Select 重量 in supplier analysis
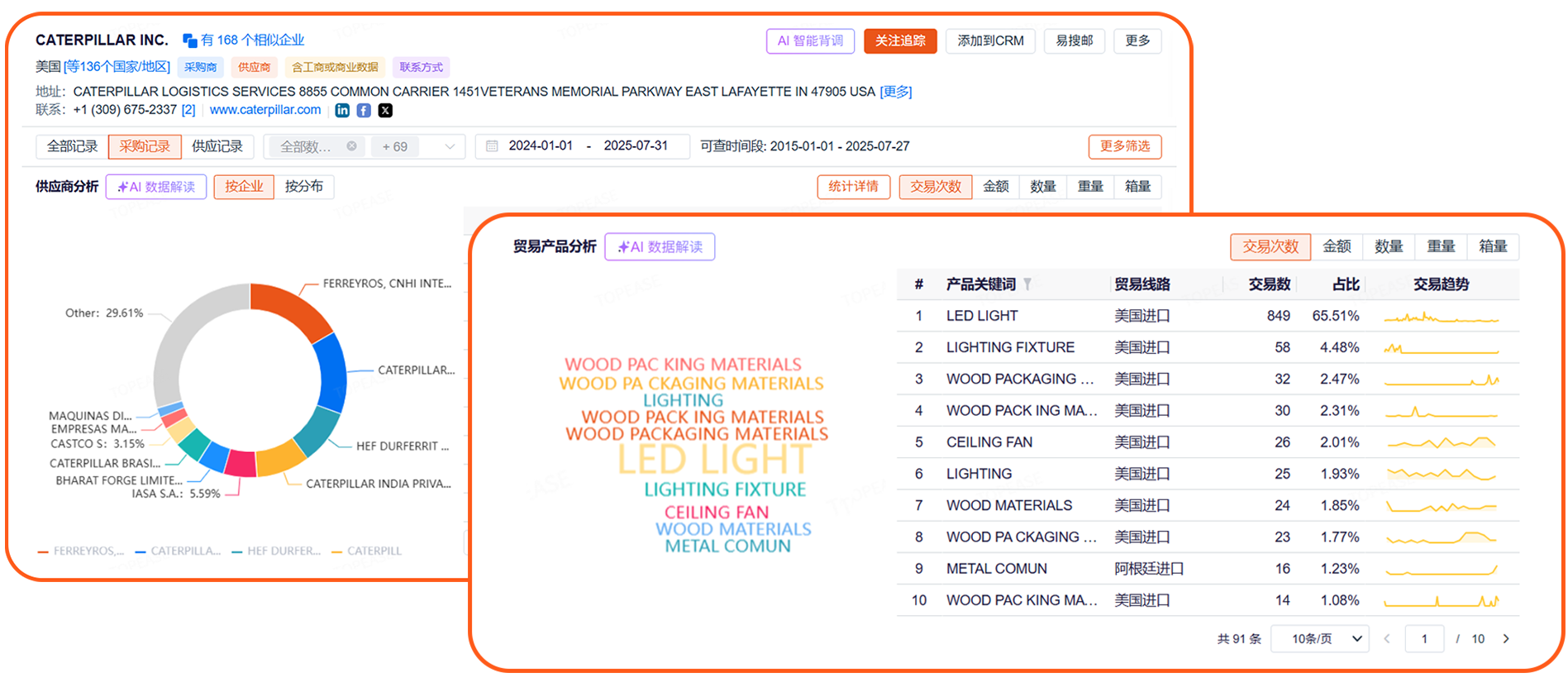This screenshot has height=692, width=1568. click(x=1090, y=187)
